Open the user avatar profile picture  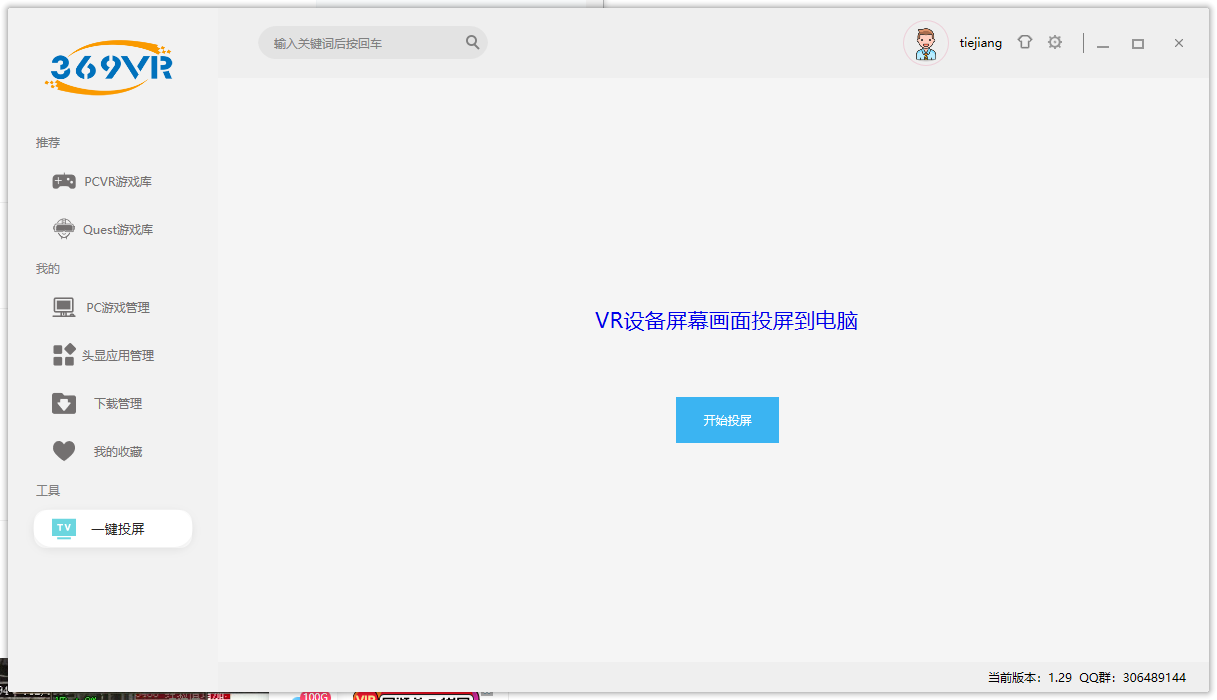coord(925,43)
